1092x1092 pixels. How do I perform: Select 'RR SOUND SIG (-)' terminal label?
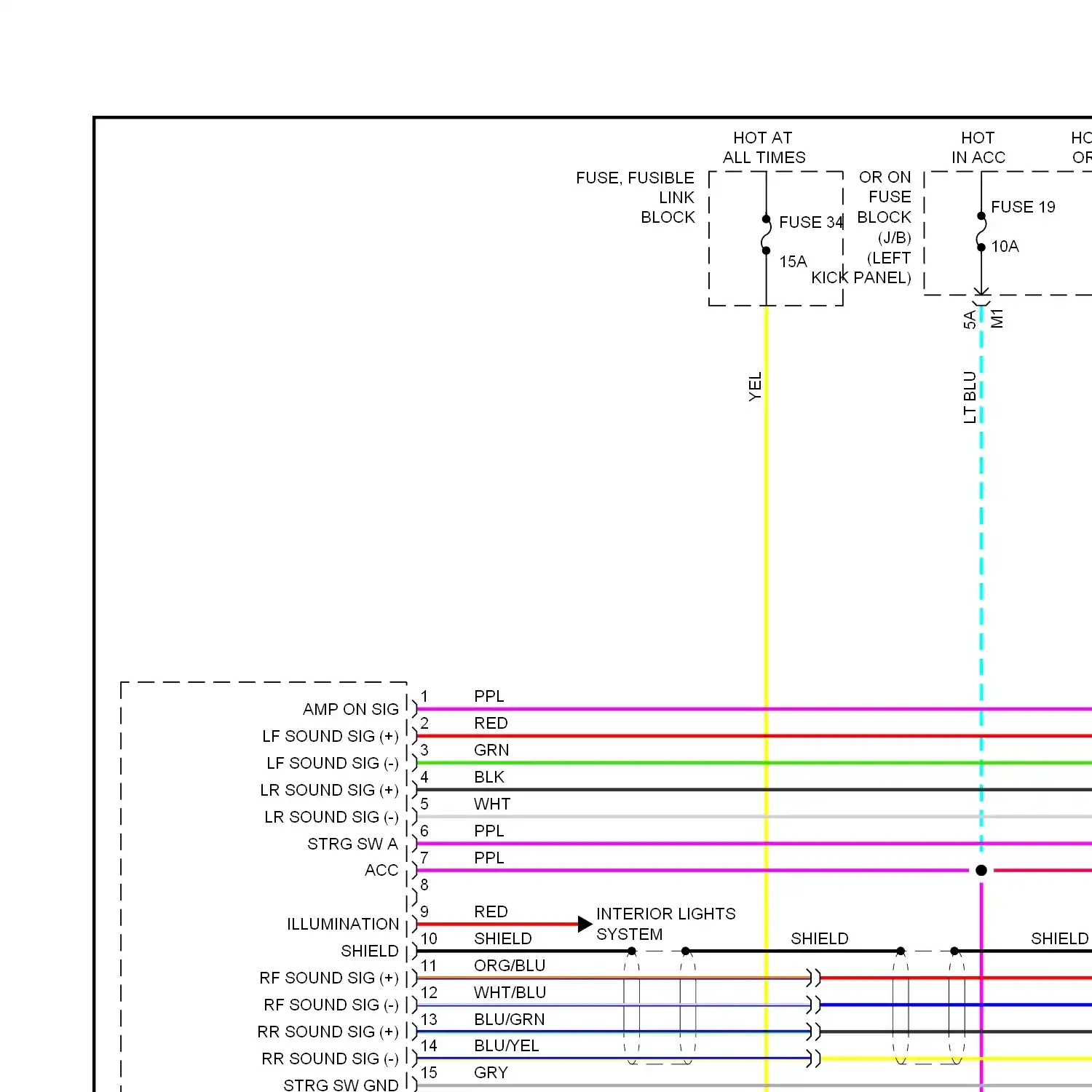pyautogui.click(x=331, y=1059)
